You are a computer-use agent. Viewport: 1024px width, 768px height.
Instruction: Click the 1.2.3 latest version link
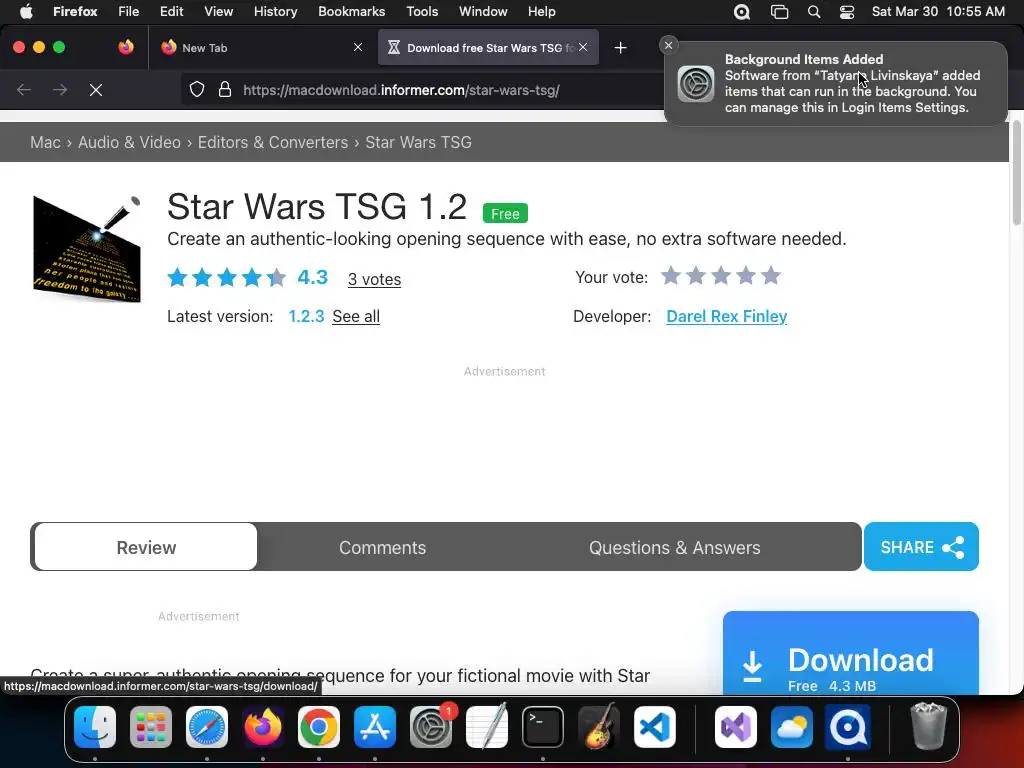pyautogui.click(x=306, y=317)
